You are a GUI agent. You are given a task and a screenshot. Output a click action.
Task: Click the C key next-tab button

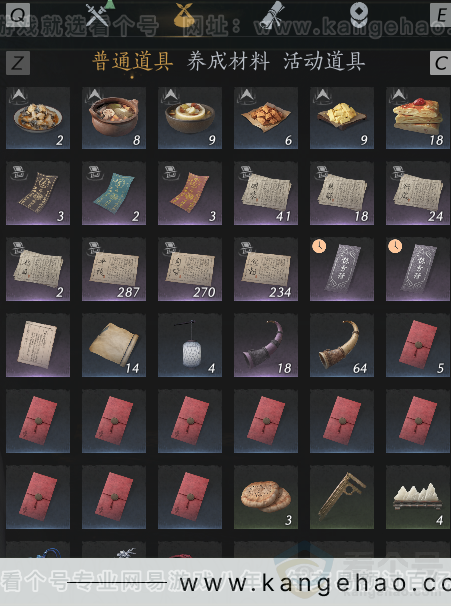441,63
